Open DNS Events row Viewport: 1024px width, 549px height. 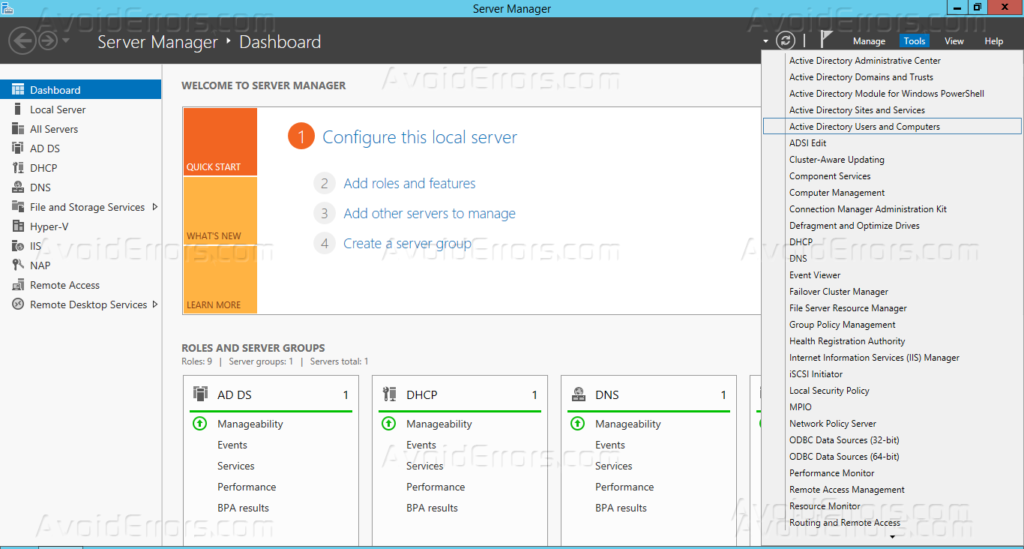pyautogui.click(x=610, y=445)
